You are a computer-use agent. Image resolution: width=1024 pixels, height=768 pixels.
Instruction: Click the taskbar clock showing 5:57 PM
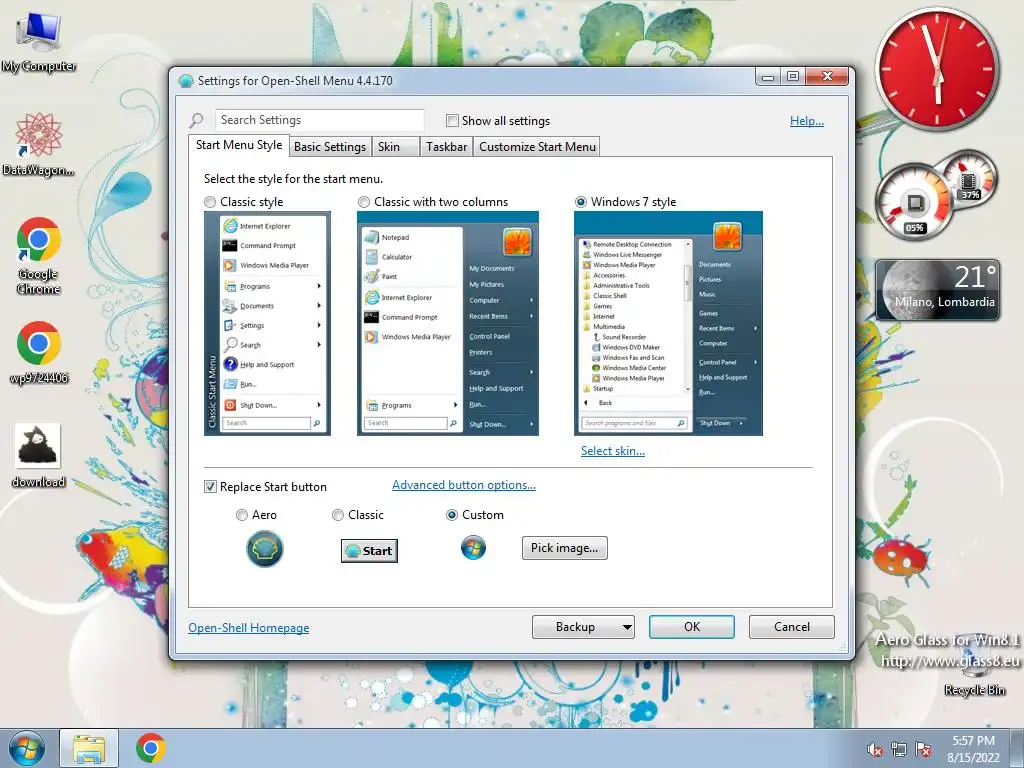point(973,749)
